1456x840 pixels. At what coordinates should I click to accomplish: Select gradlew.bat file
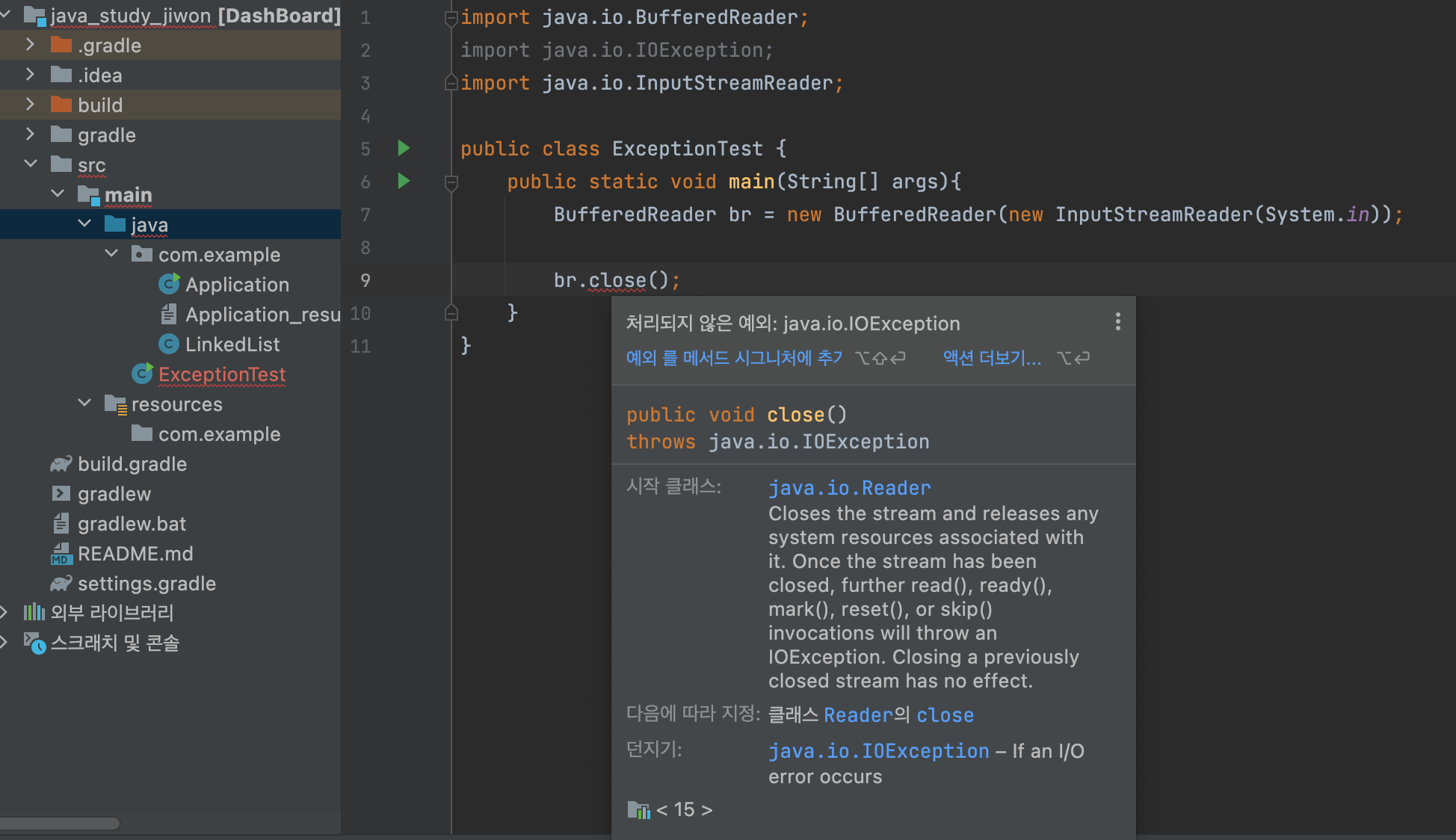[x=132, y=524]
